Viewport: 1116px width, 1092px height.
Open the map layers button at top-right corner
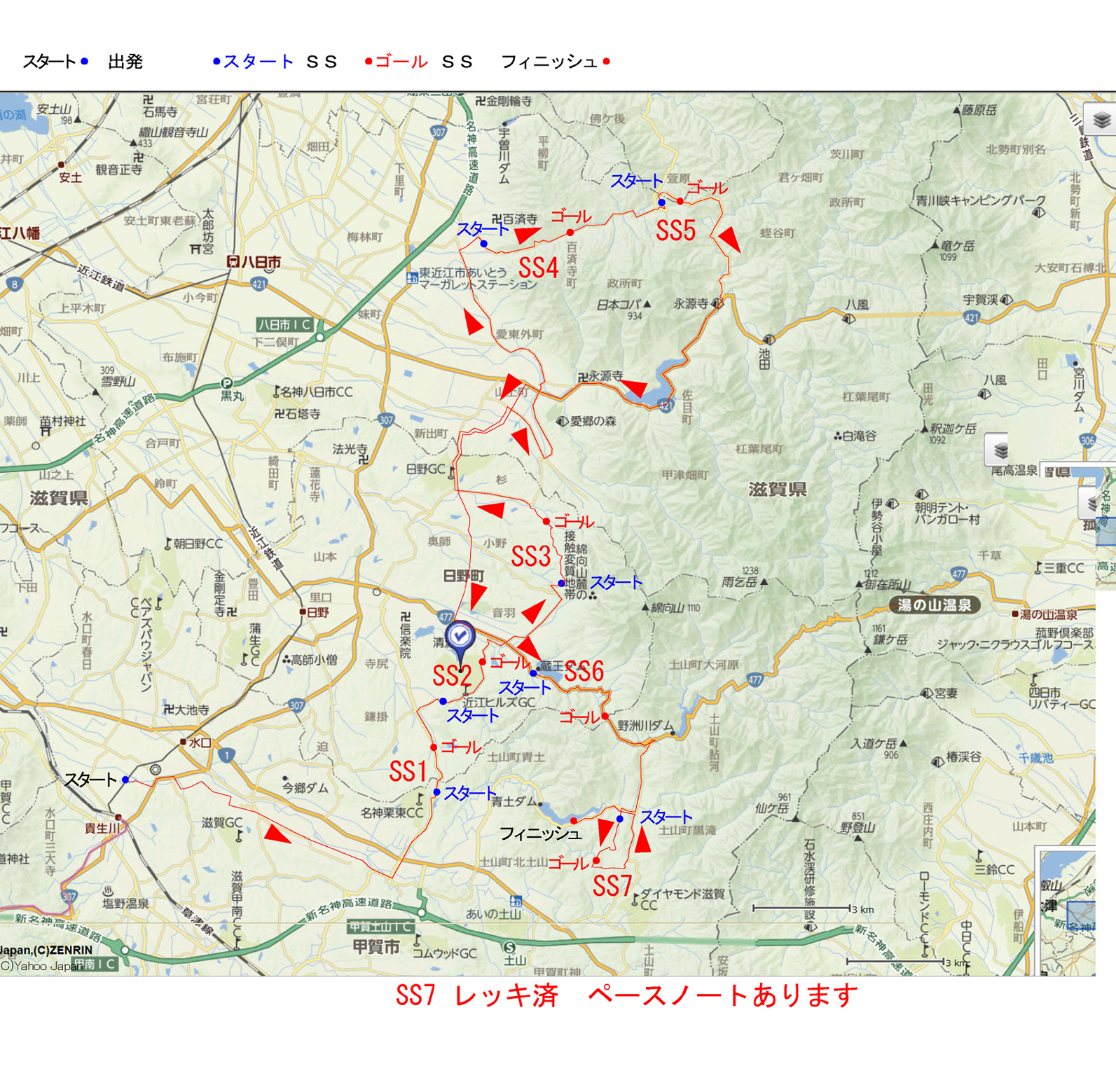[x=1101, y=120]
